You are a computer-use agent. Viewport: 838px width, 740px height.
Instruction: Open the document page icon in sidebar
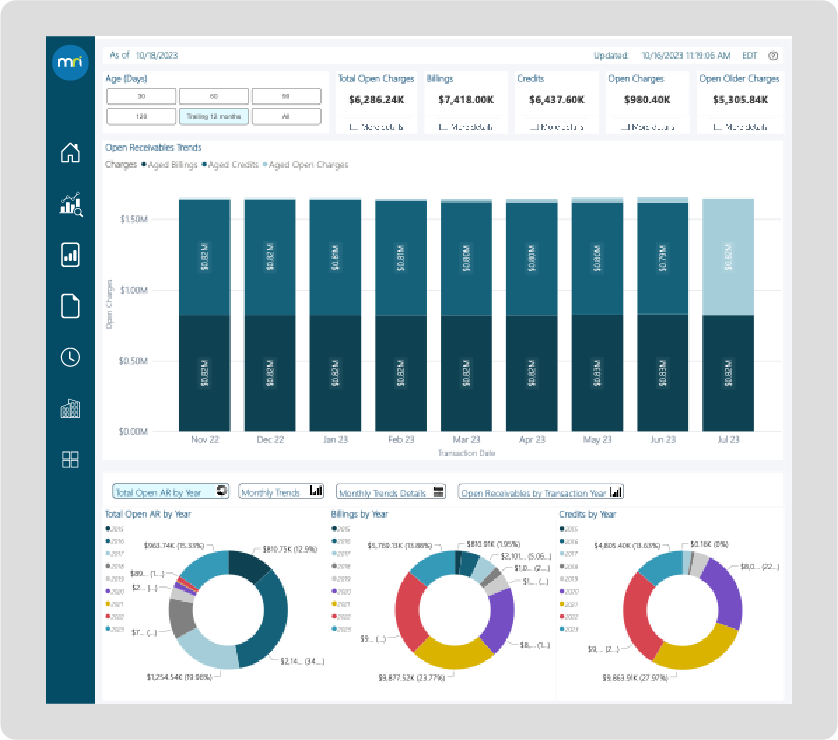pyautogui.click(x=70, y=306)
